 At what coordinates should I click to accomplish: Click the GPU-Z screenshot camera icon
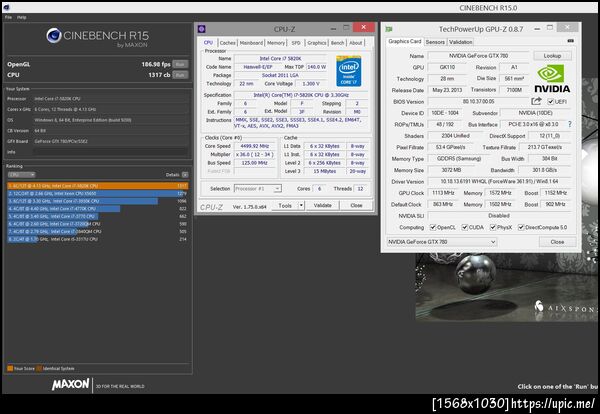point(570,41)
